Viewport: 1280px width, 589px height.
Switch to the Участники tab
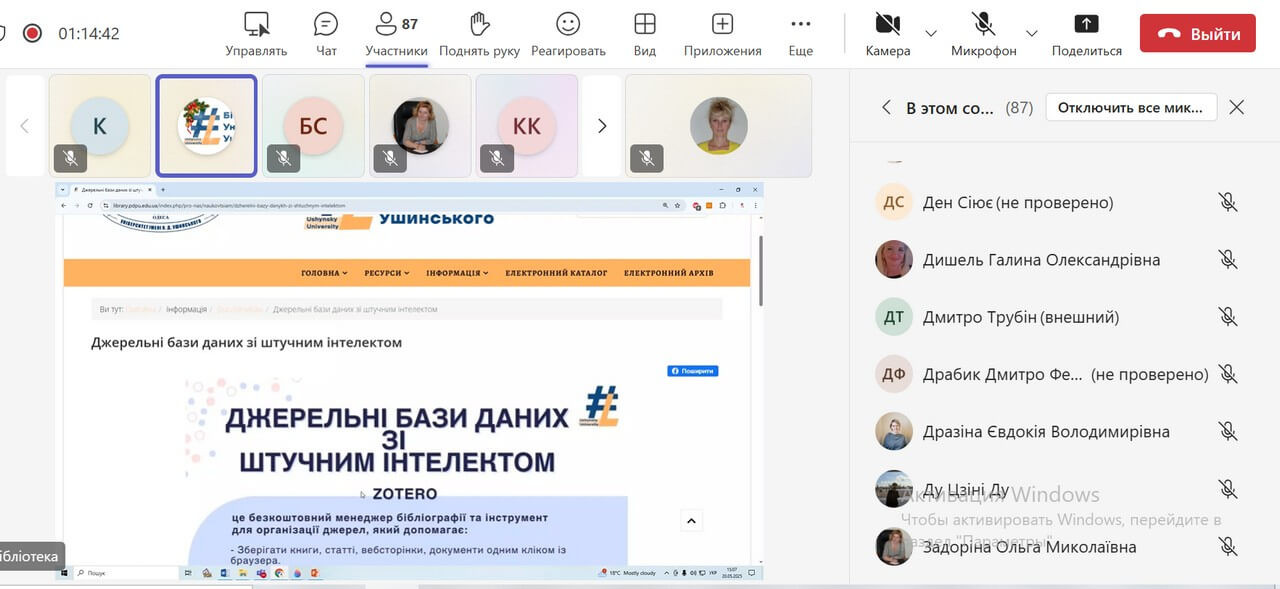click(396, 33)
